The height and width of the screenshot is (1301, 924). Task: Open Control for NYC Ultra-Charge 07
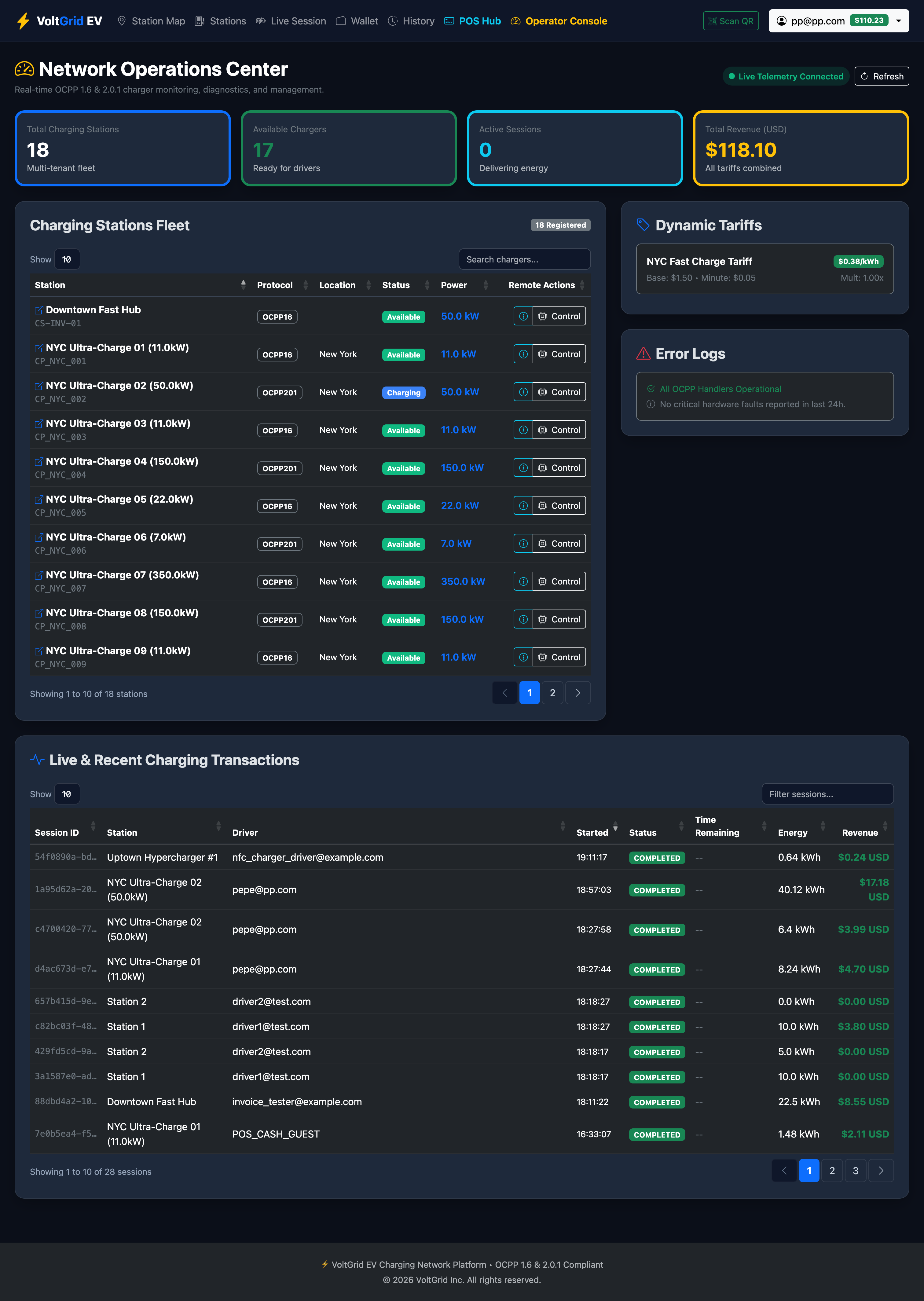tap(559, 581)
